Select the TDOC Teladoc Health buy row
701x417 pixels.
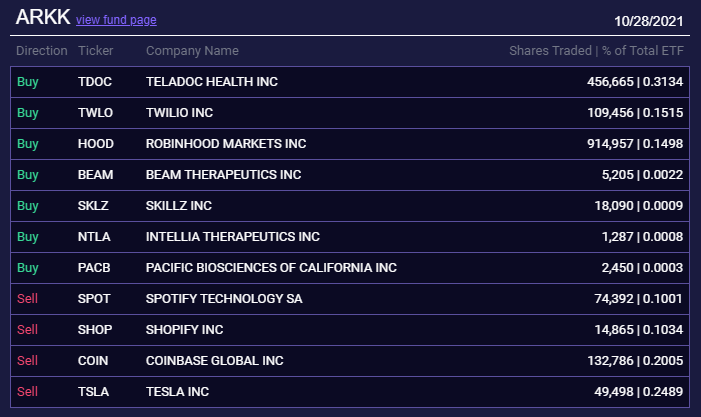click(350, 82)
